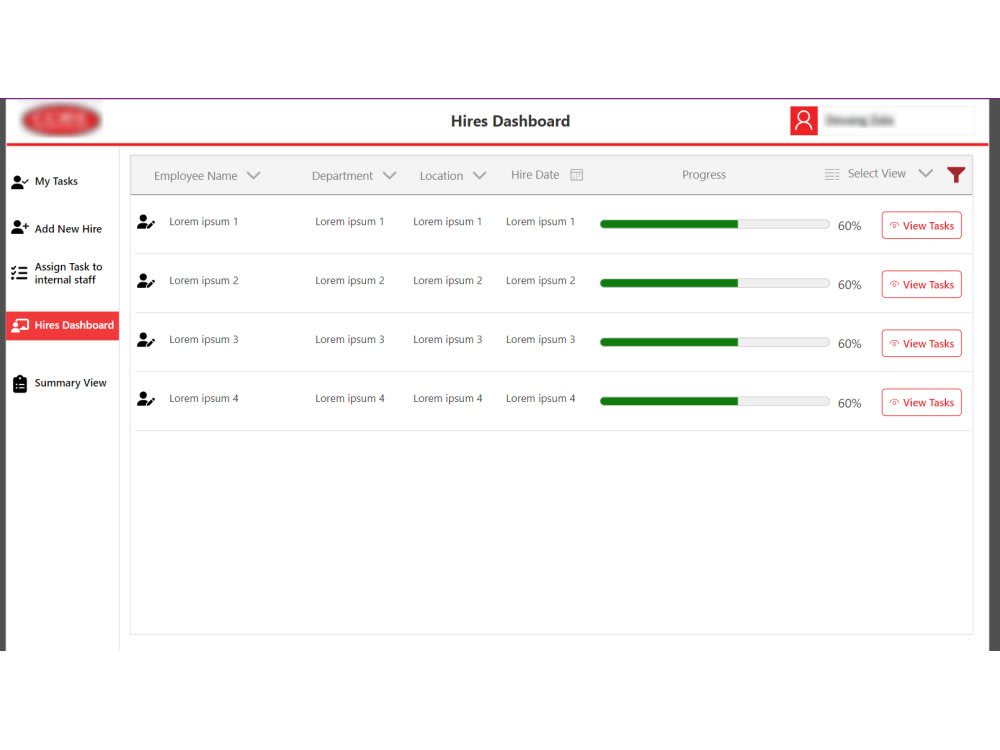Click employee name Lorem ipsum 1
The image size is (1000, 750).
[203, 221]
